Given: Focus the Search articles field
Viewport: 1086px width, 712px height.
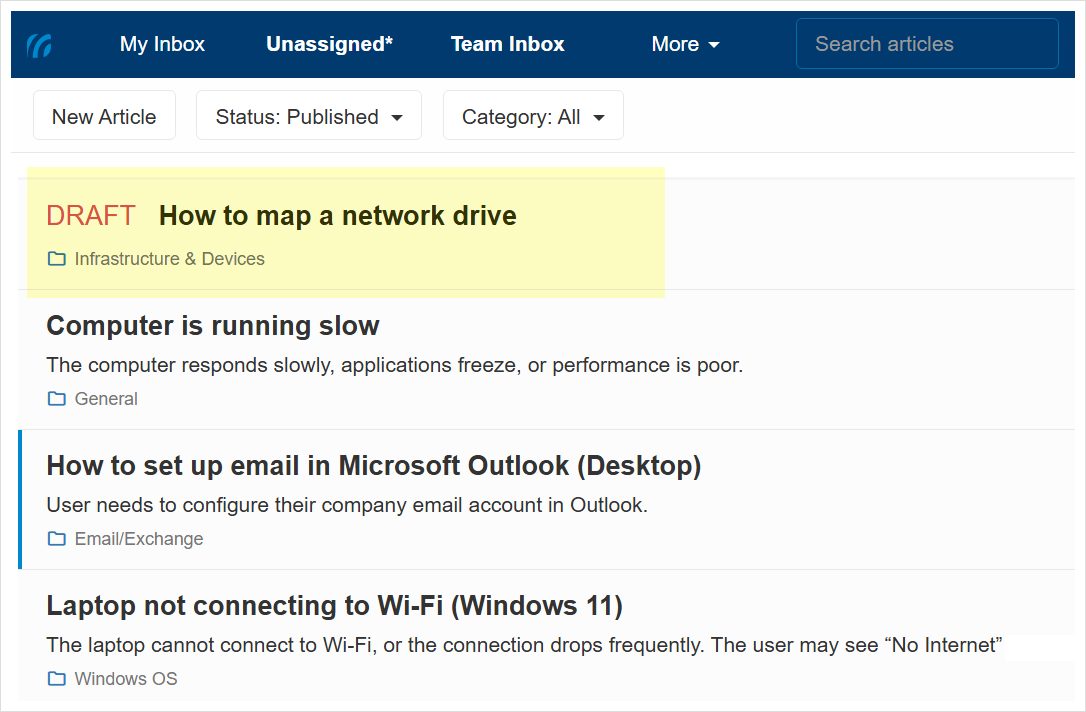Looking at the screenshot, I should pos(926,44).
